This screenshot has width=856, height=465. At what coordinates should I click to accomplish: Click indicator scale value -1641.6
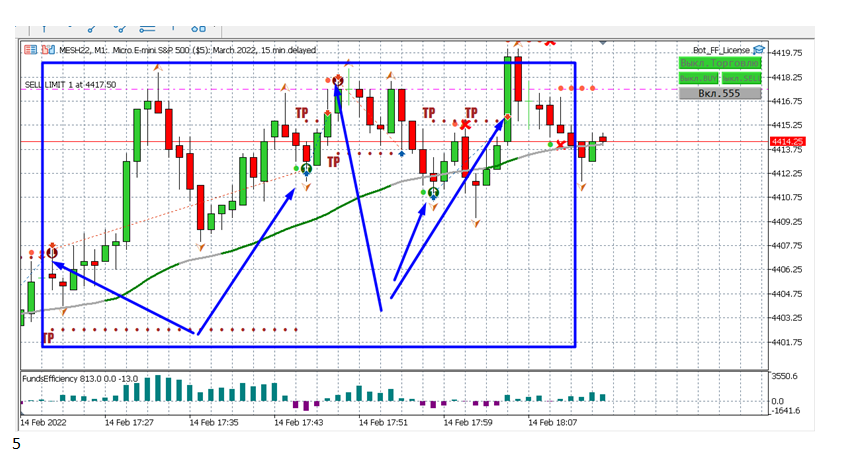(x=785, y=410)
